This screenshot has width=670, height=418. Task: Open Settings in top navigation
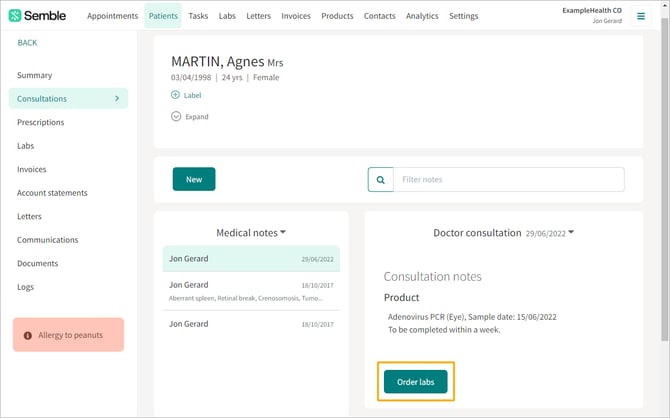[x=463, y=16]
